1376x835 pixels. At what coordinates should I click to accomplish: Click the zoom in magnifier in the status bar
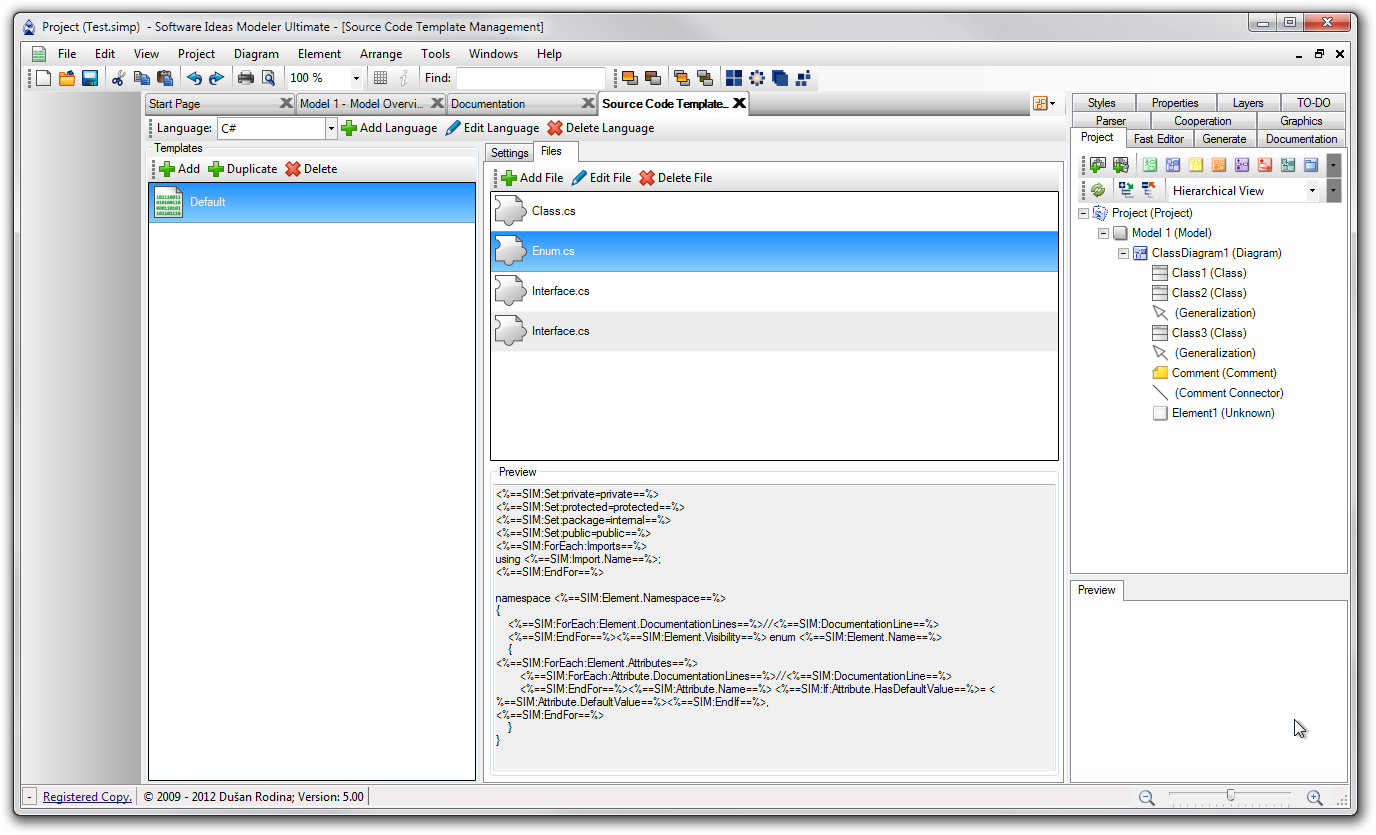tap(1315, 797)
